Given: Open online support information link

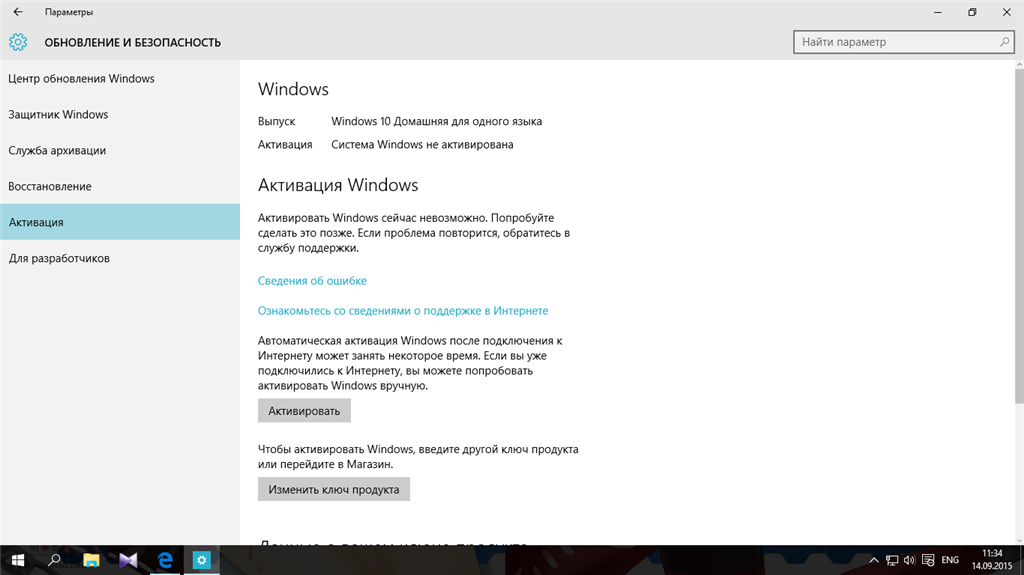Looking at the screenshot, I should click(x=403, y=311).
